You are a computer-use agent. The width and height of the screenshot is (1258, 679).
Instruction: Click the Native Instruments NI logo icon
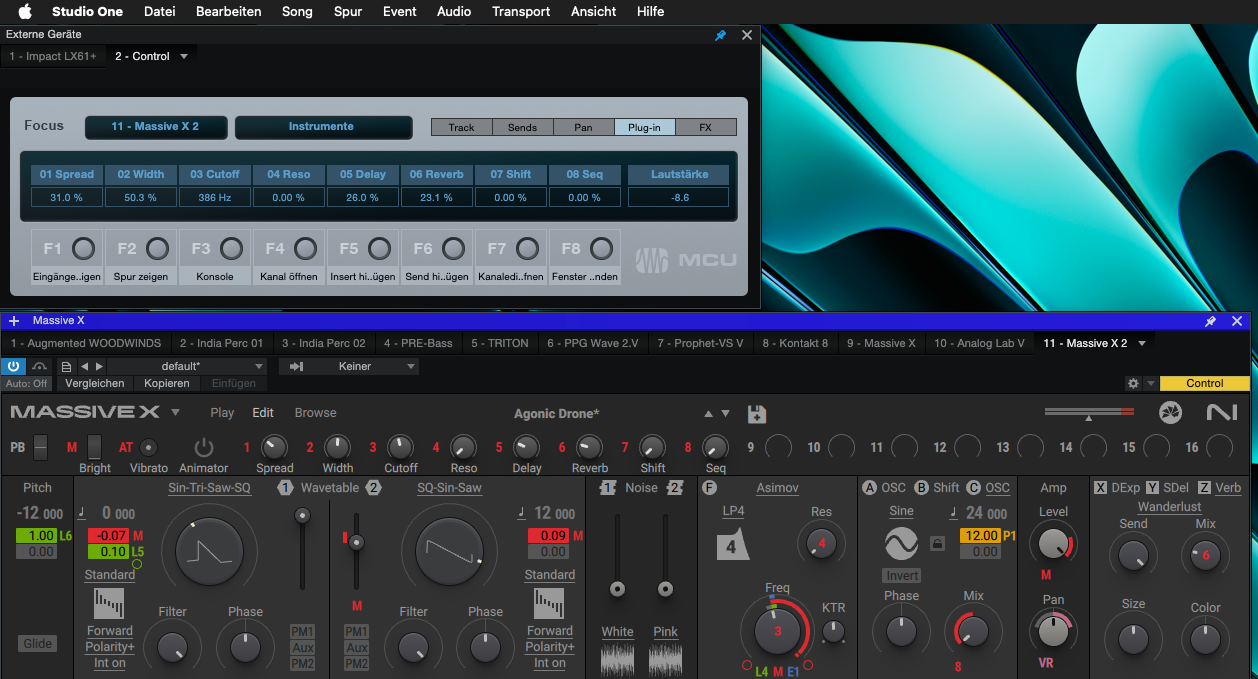click(1221, 413)
